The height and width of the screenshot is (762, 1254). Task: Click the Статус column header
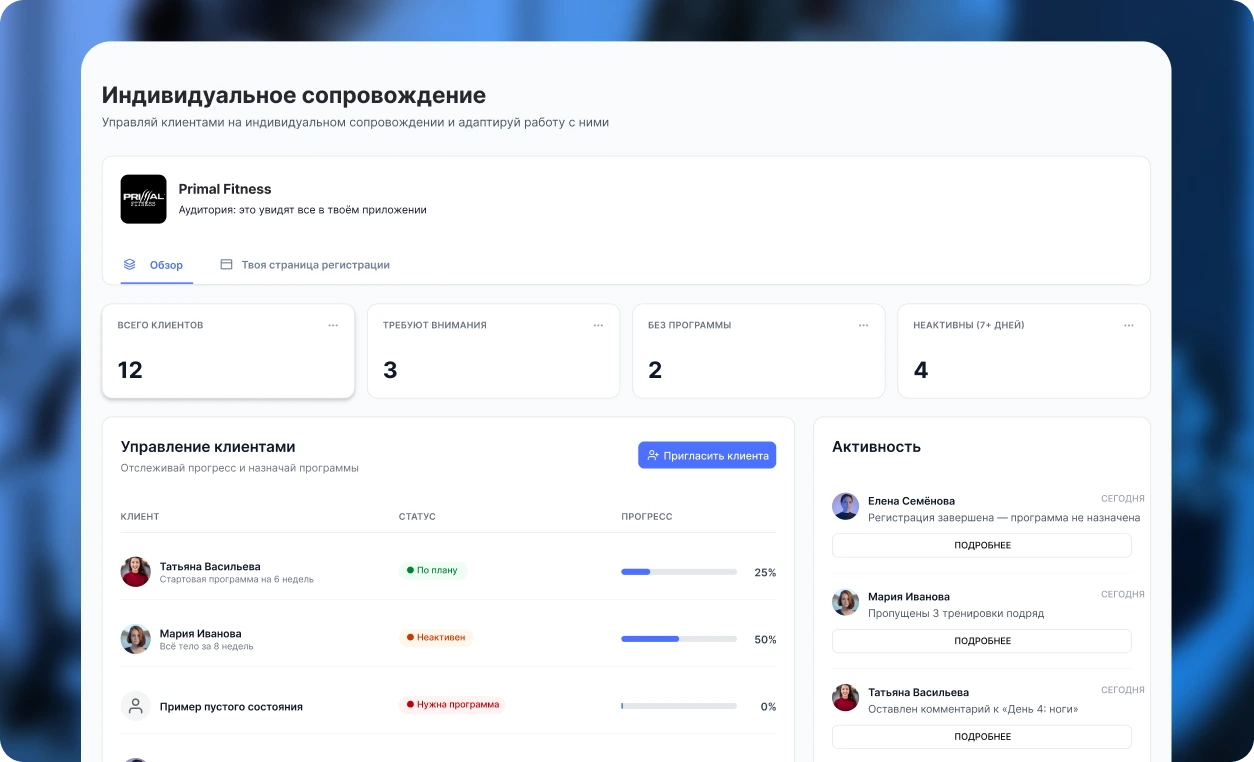tap(417, 517)
